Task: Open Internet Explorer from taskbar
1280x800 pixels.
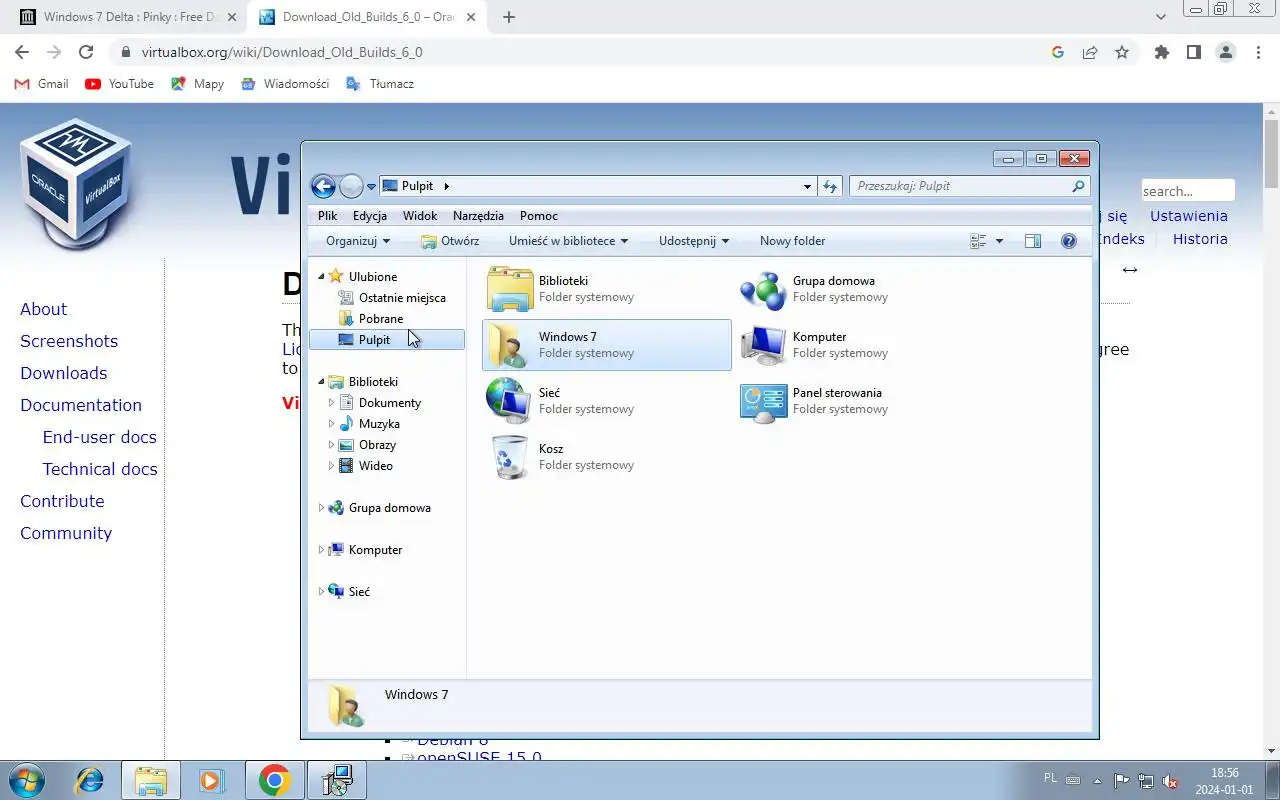Action: (x=90, y=780)
